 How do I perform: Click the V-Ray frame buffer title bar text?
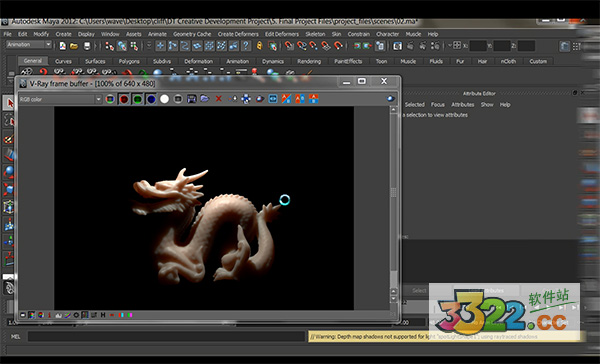92,83
